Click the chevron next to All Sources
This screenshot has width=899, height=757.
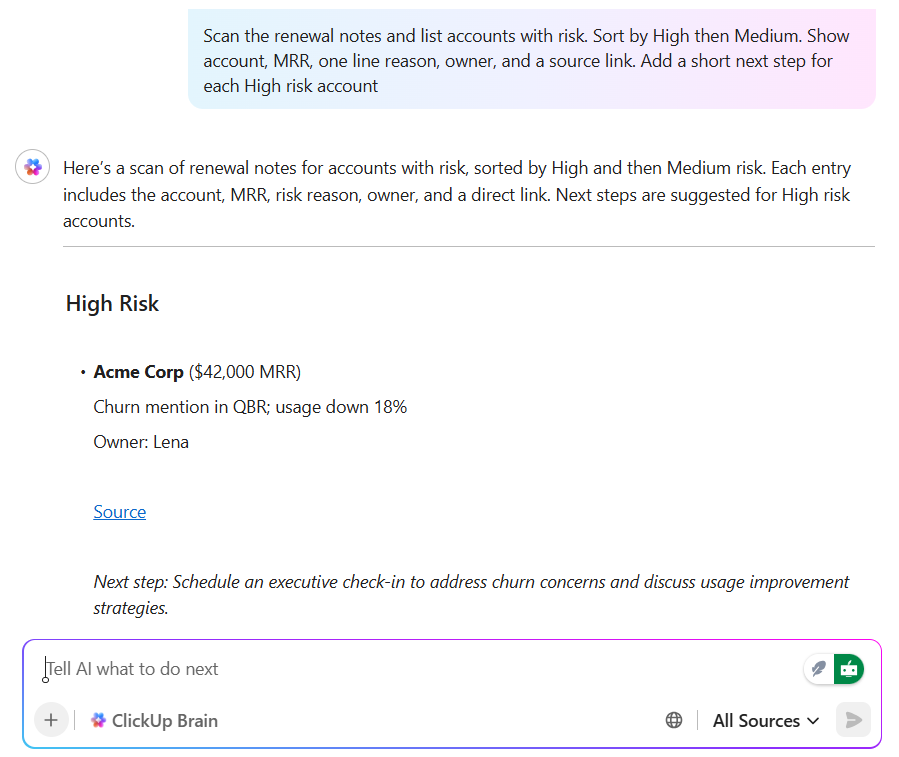(813, 721)
